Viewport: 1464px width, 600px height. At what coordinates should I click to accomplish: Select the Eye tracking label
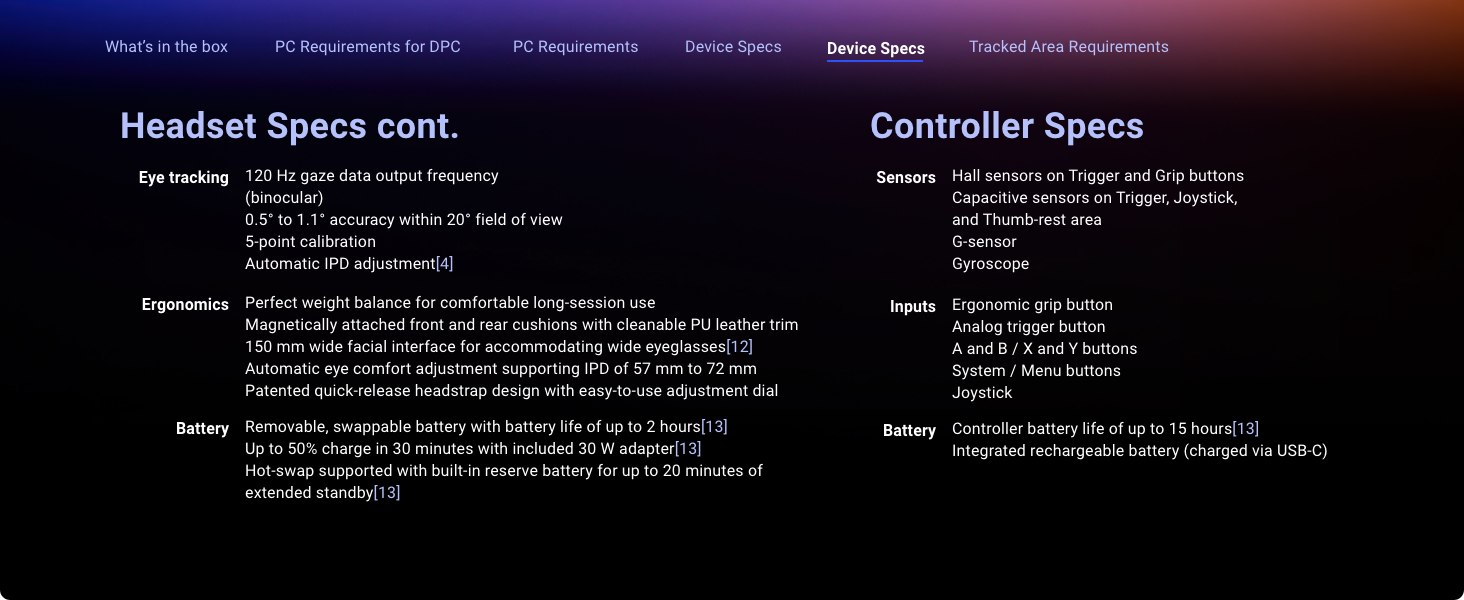click(x=183, y=178)
